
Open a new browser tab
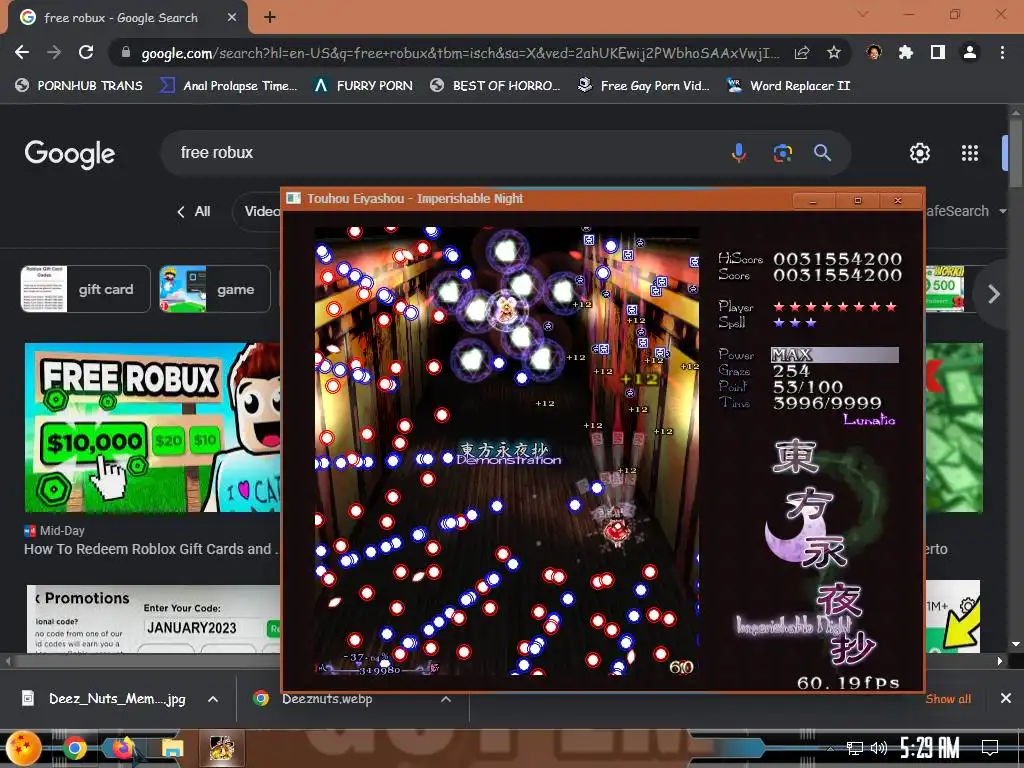pyautogui.click(x=270, y=18)
